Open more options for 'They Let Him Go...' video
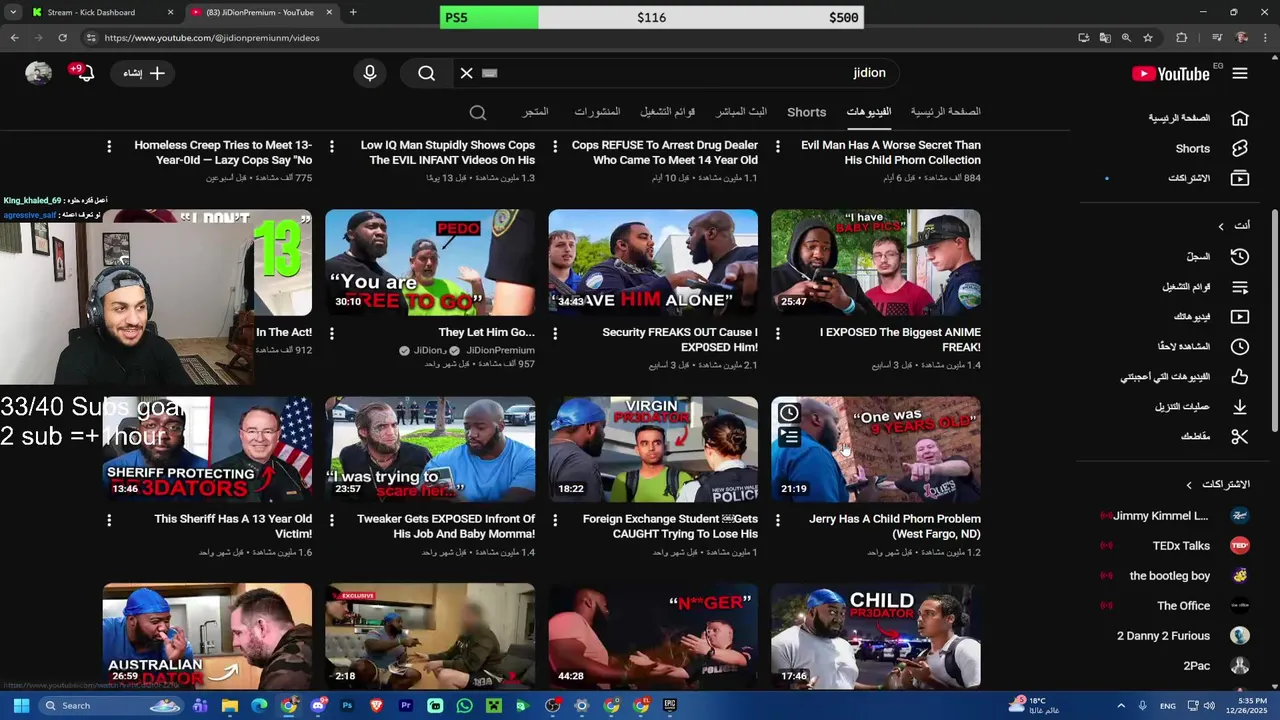1280x720 pixels. click(x=332, y=333)
